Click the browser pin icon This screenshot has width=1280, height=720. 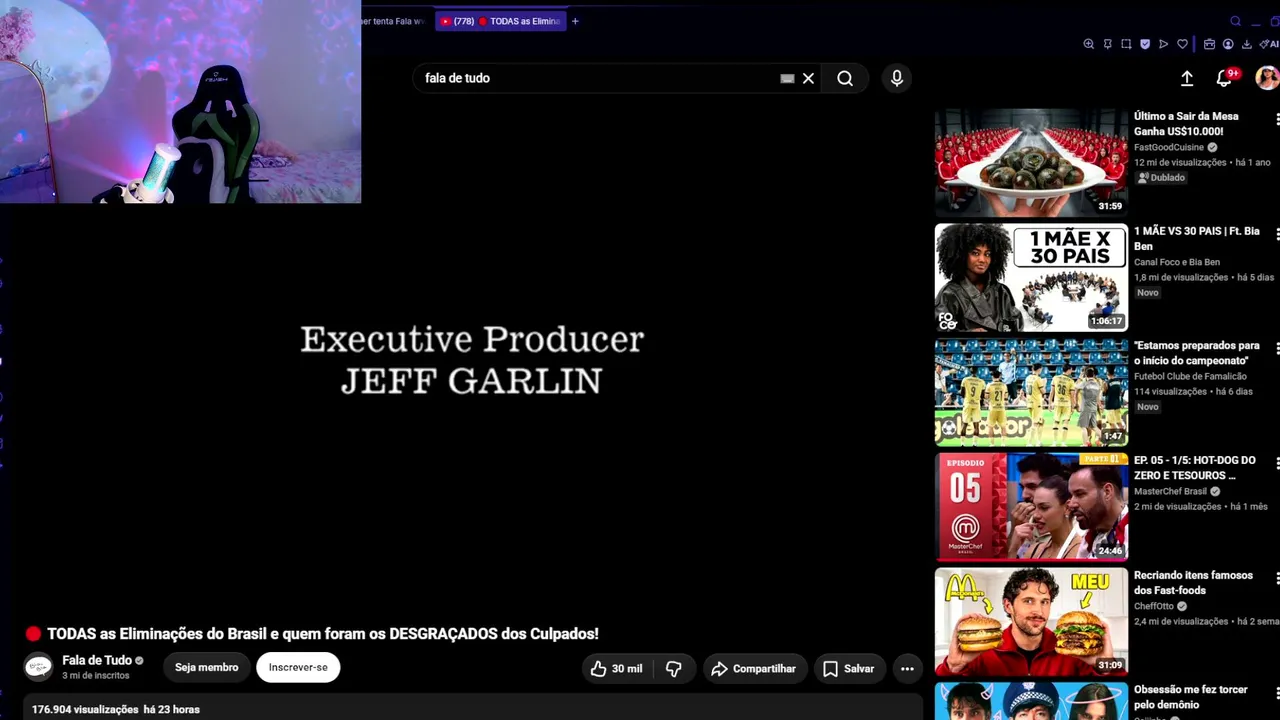[x=1108, y=44]
